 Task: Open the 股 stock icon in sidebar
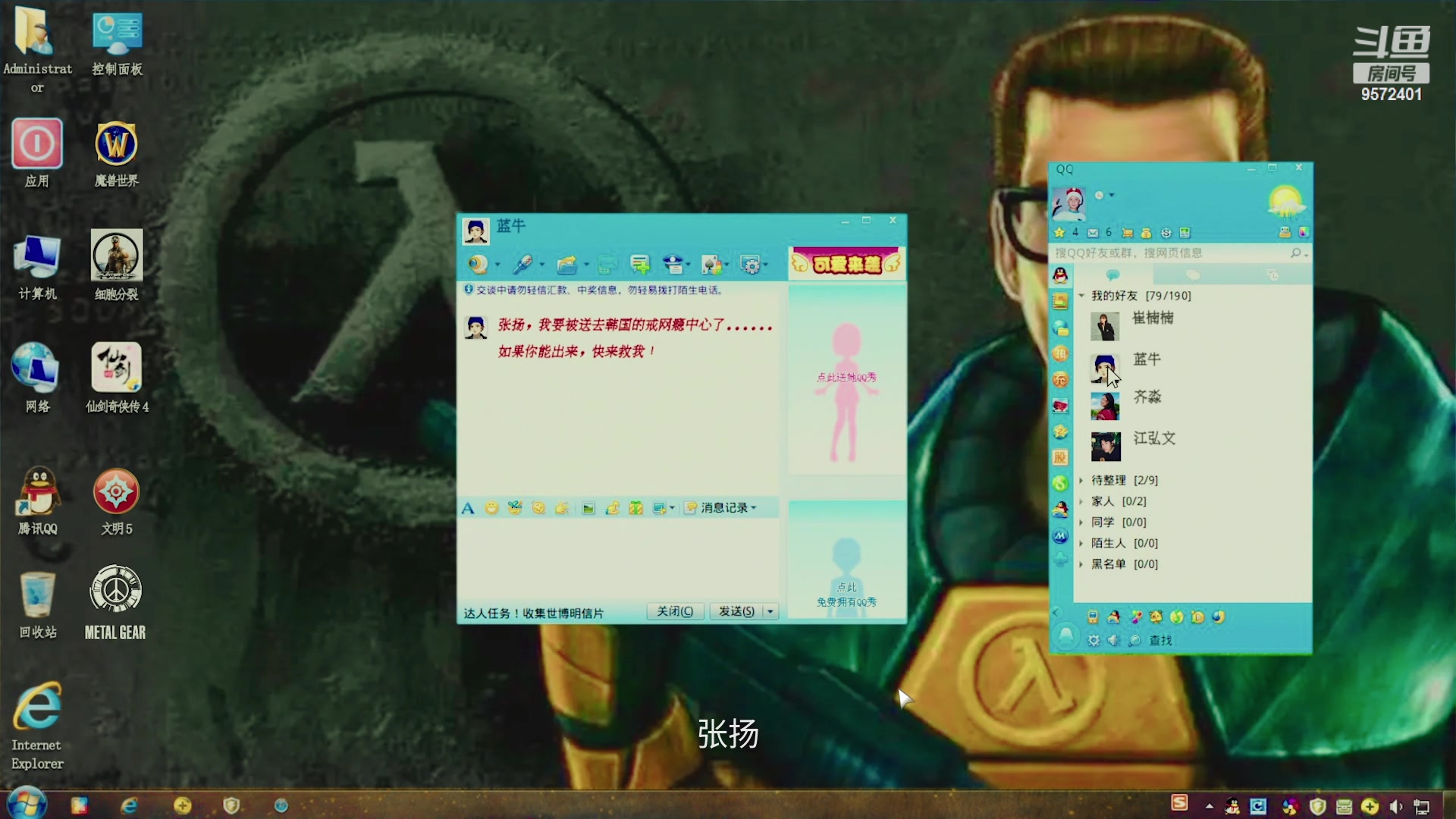[x=1060, y=457]
